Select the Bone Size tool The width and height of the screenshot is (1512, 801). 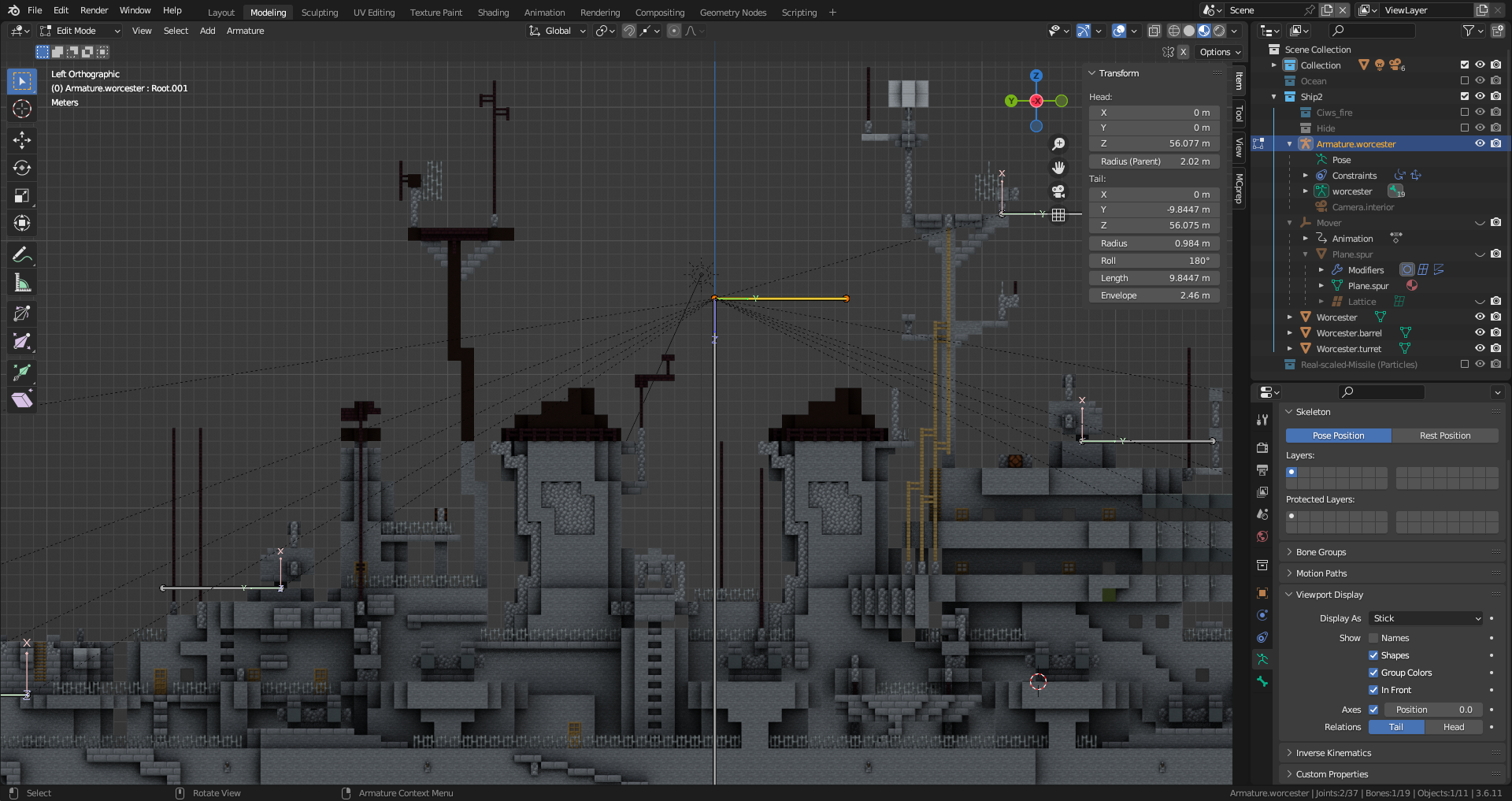[22, 341]
